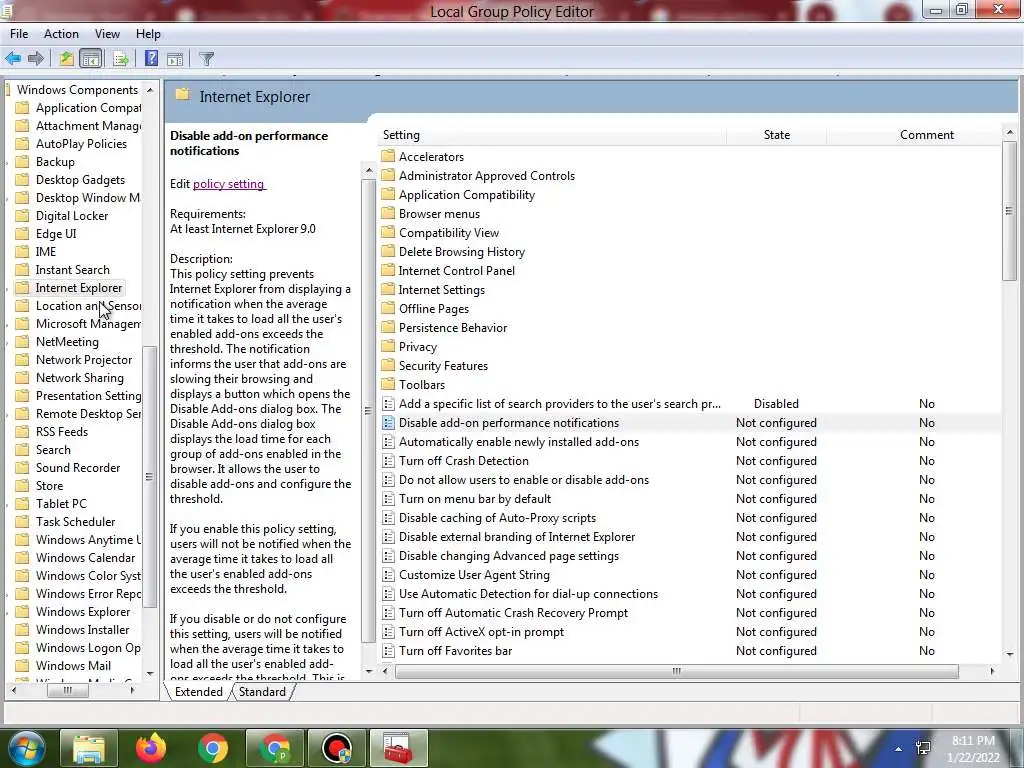Click the policy setting edit link
The width and height of the screenshot is (1024, 768).
(229, 184)
